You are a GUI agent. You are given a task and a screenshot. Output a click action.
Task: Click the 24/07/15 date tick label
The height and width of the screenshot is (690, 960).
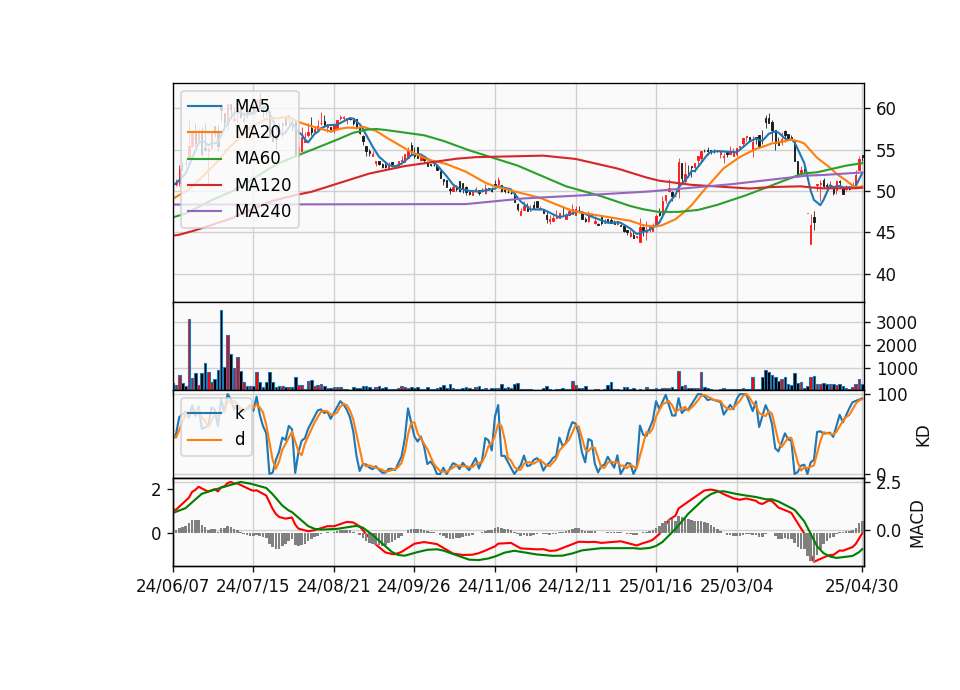pos(253,586)
